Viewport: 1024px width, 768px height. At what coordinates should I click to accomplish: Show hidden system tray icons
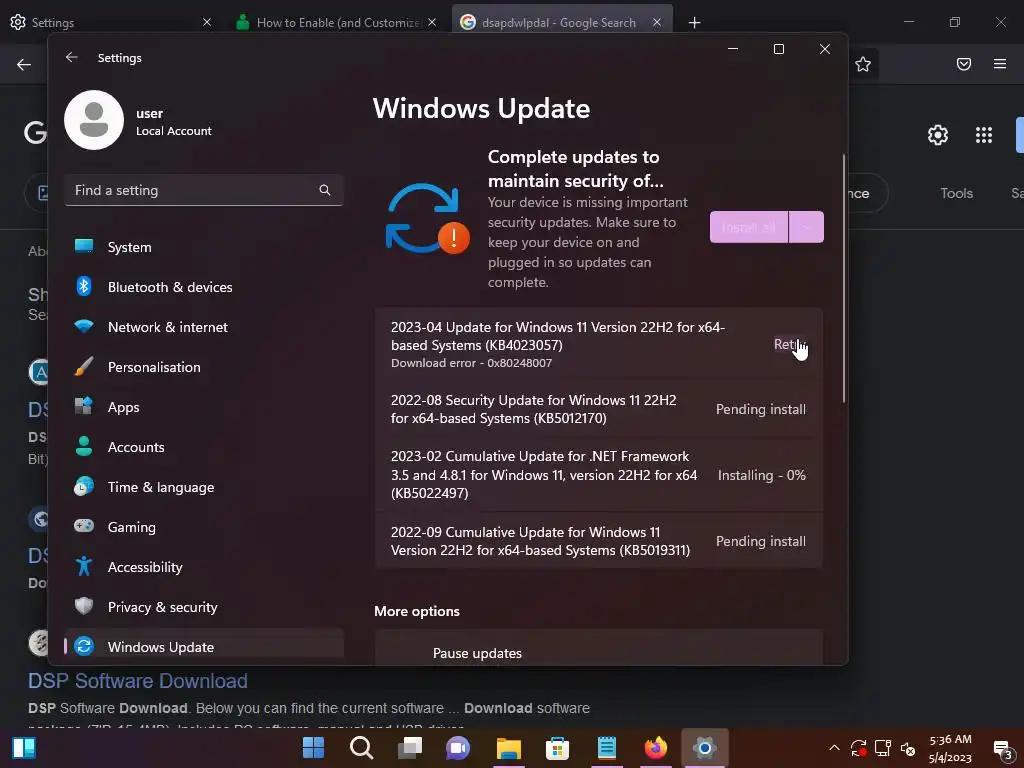pyautogui.click(x=834, y=748)
